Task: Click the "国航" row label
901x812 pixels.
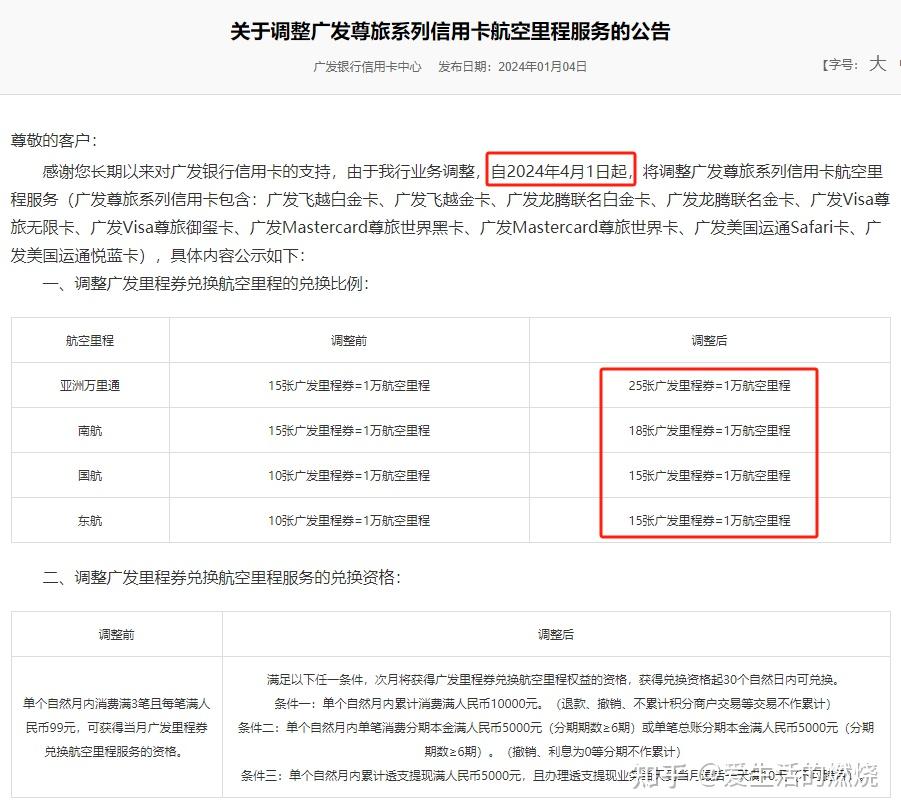Action: tap(90, 475)
